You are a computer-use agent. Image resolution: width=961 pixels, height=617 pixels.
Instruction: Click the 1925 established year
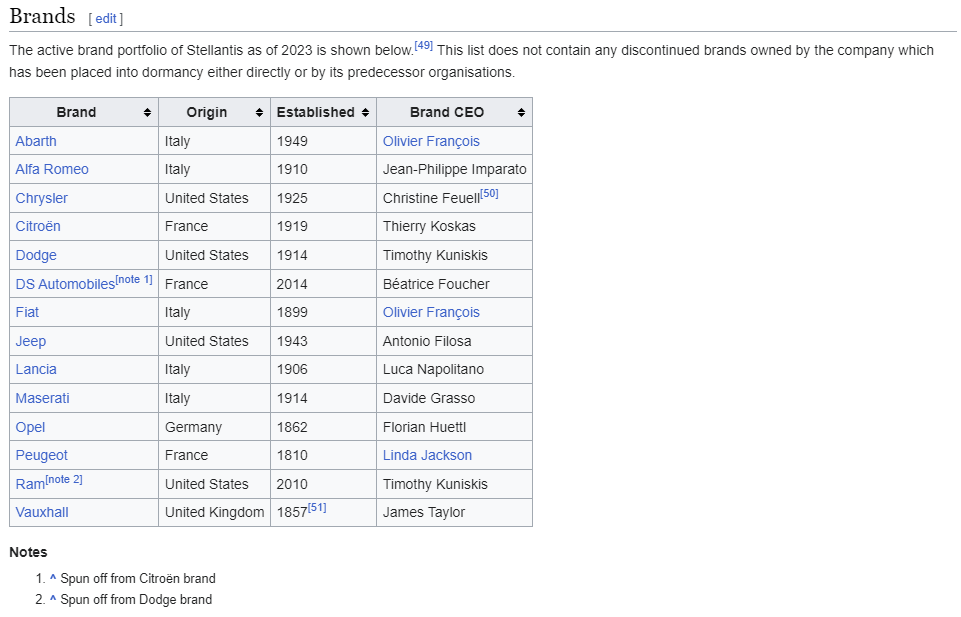(x=292, y=198)
